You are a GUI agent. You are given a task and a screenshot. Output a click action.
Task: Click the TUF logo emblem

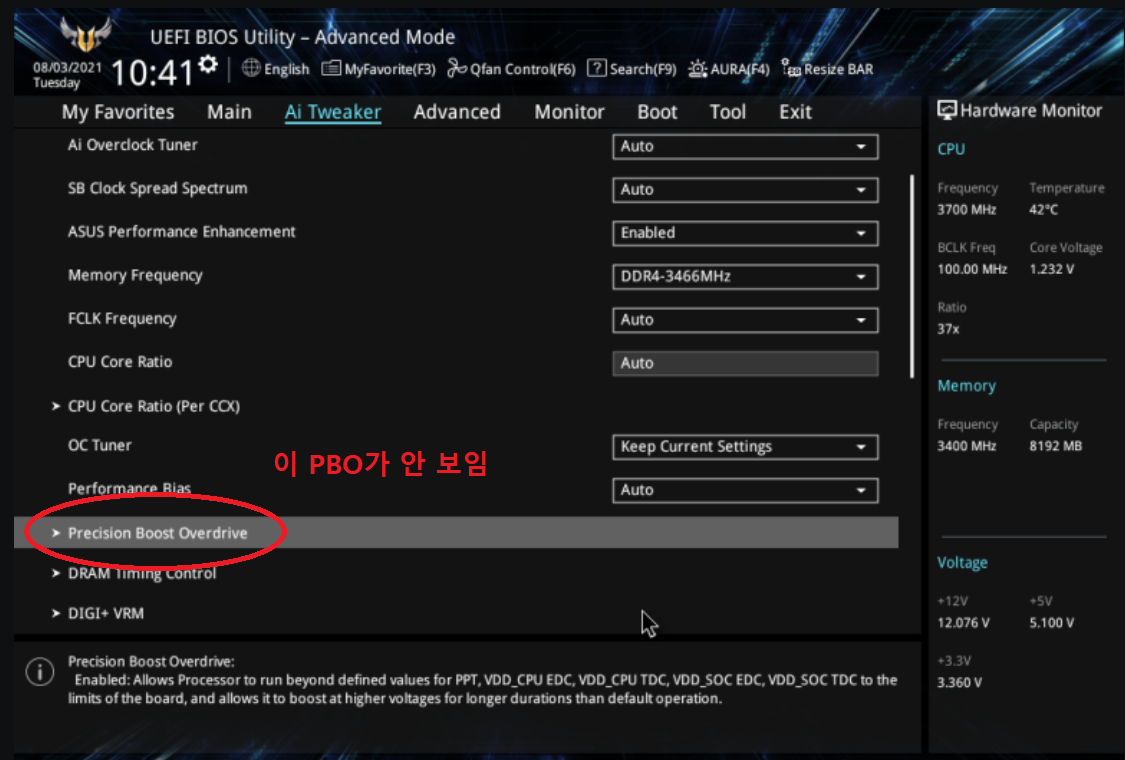point(85,34)
